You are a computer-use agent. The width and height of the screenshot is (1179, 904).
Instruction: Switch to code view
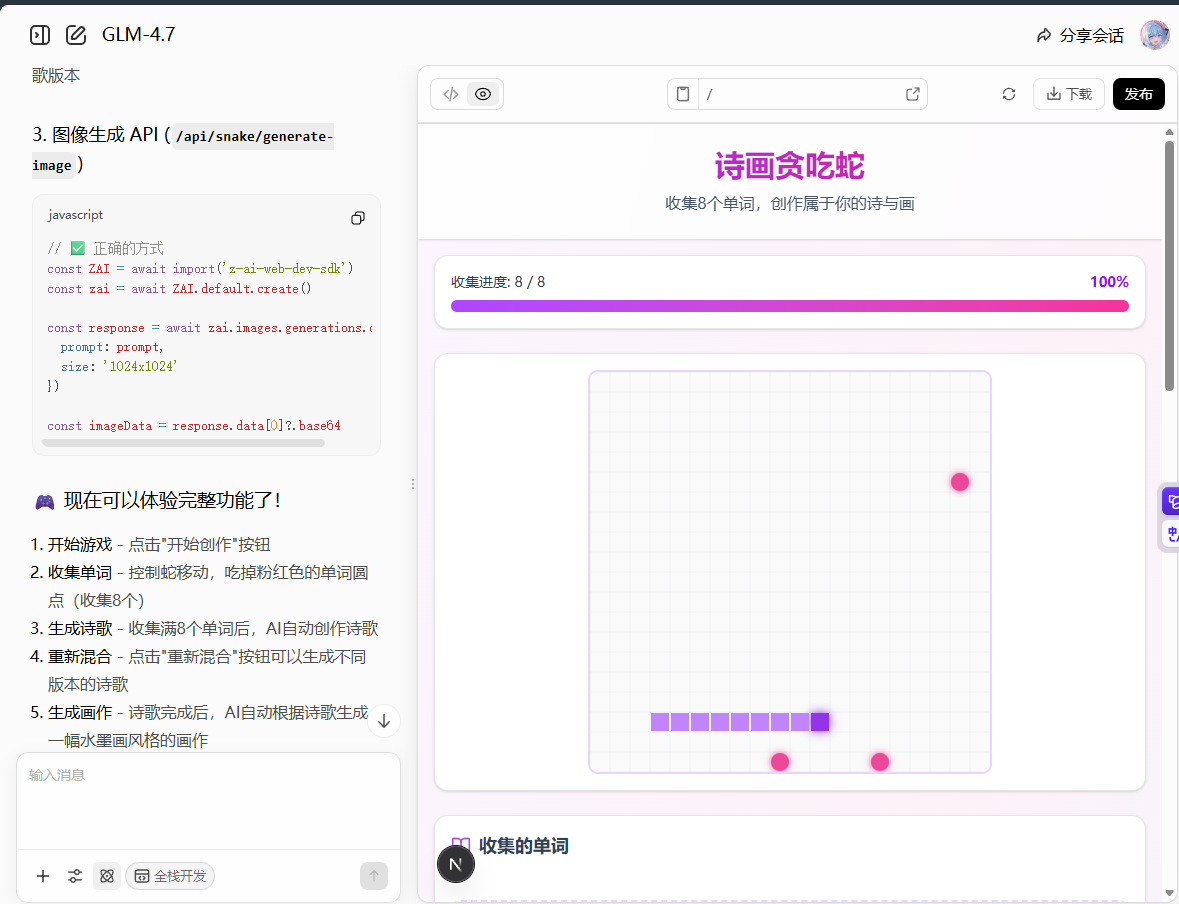[x=451, y=94]
